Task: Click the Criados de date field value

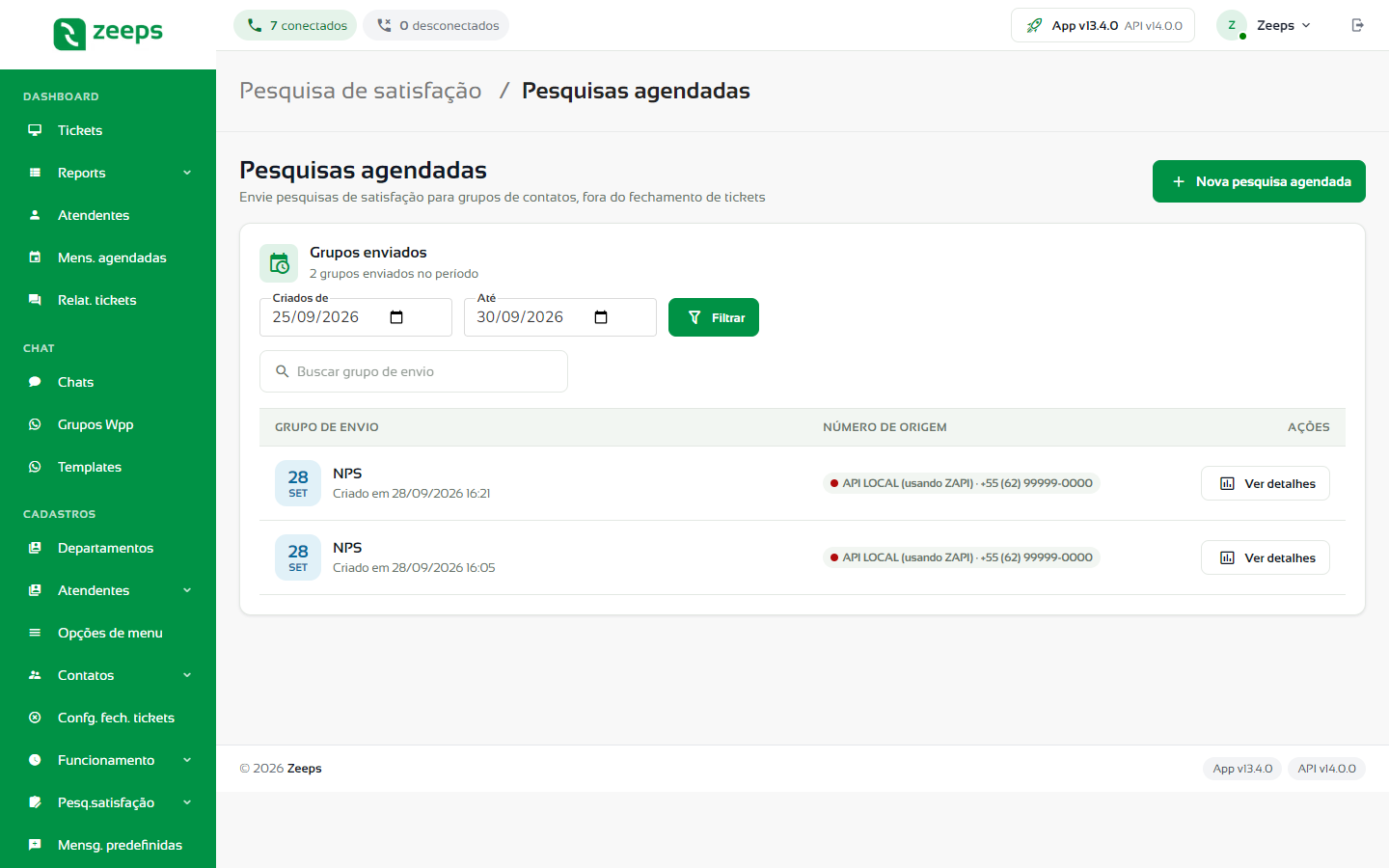Action: pyautogui.click(x=315, y=317)
